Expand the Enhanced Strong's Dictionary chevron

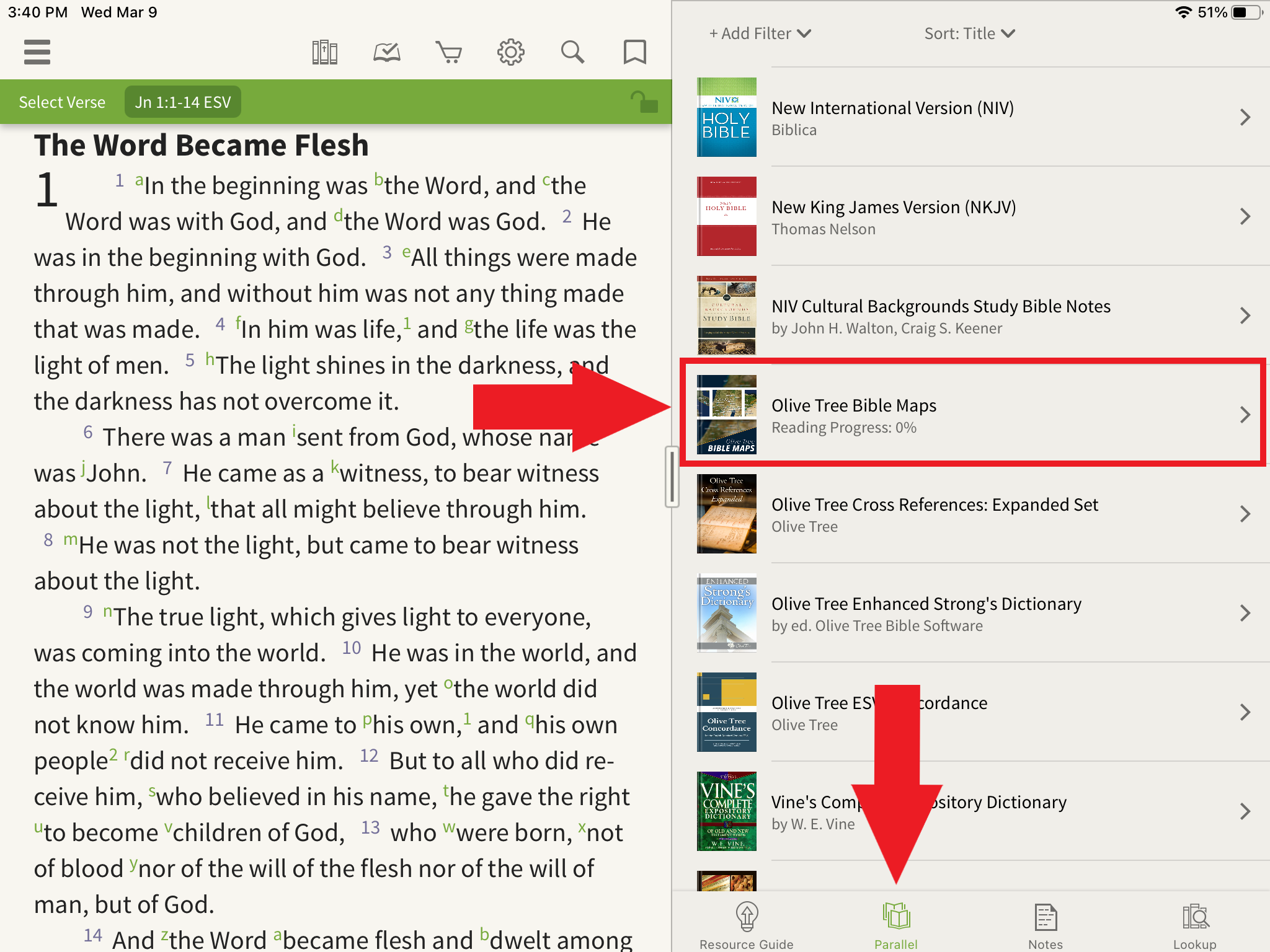(1245, 613)
